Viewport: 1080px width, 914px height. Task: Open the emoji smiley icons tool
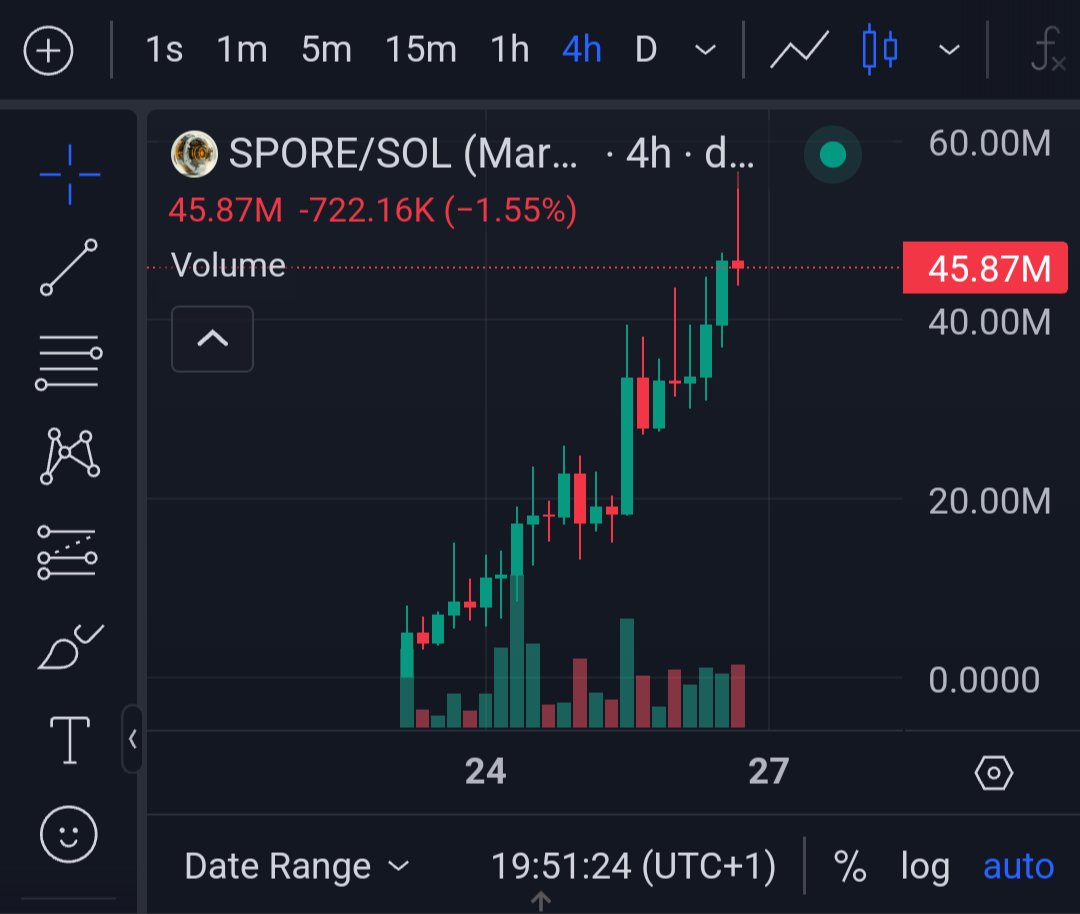point(69,834)
